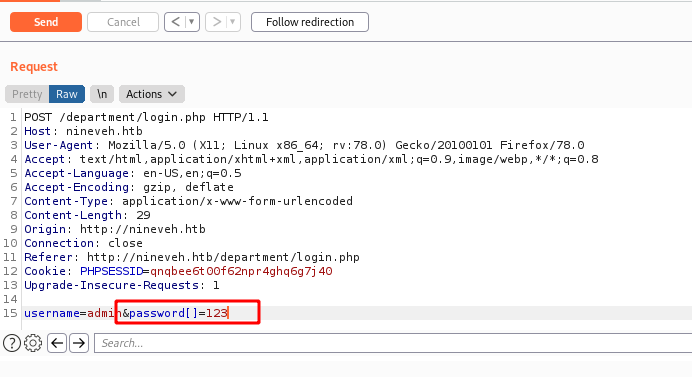Open the help question mark icon

pos(12,343)
